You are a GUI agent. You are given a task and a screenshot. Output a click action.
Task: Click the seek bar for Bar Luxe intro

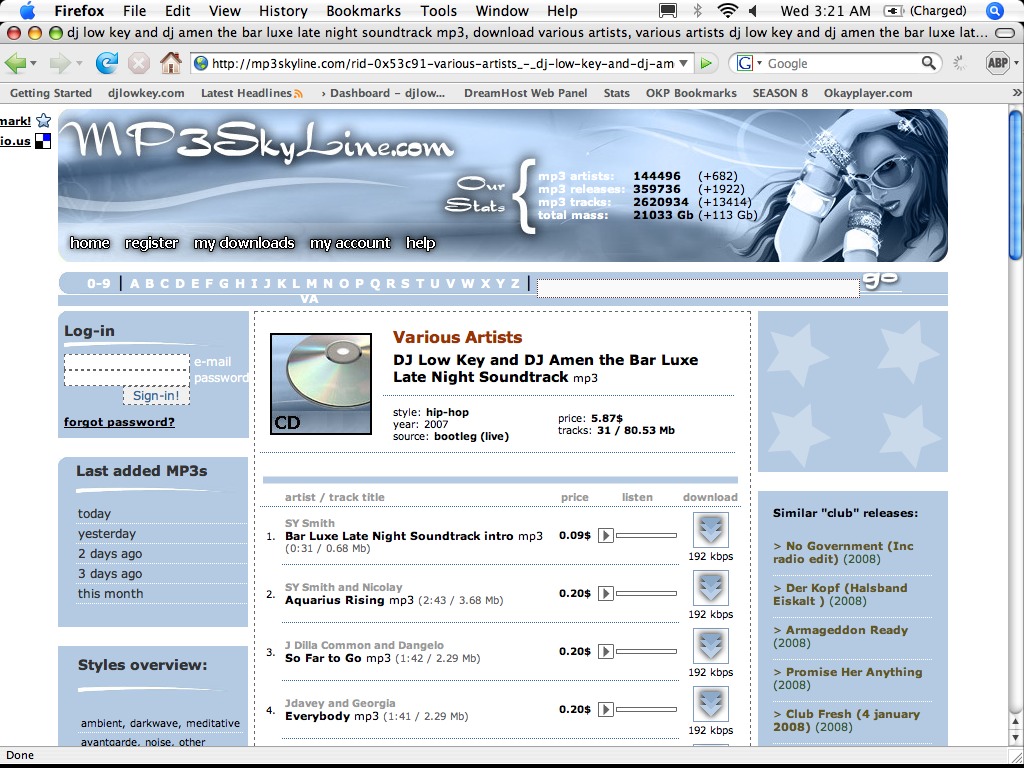[646, 536]
